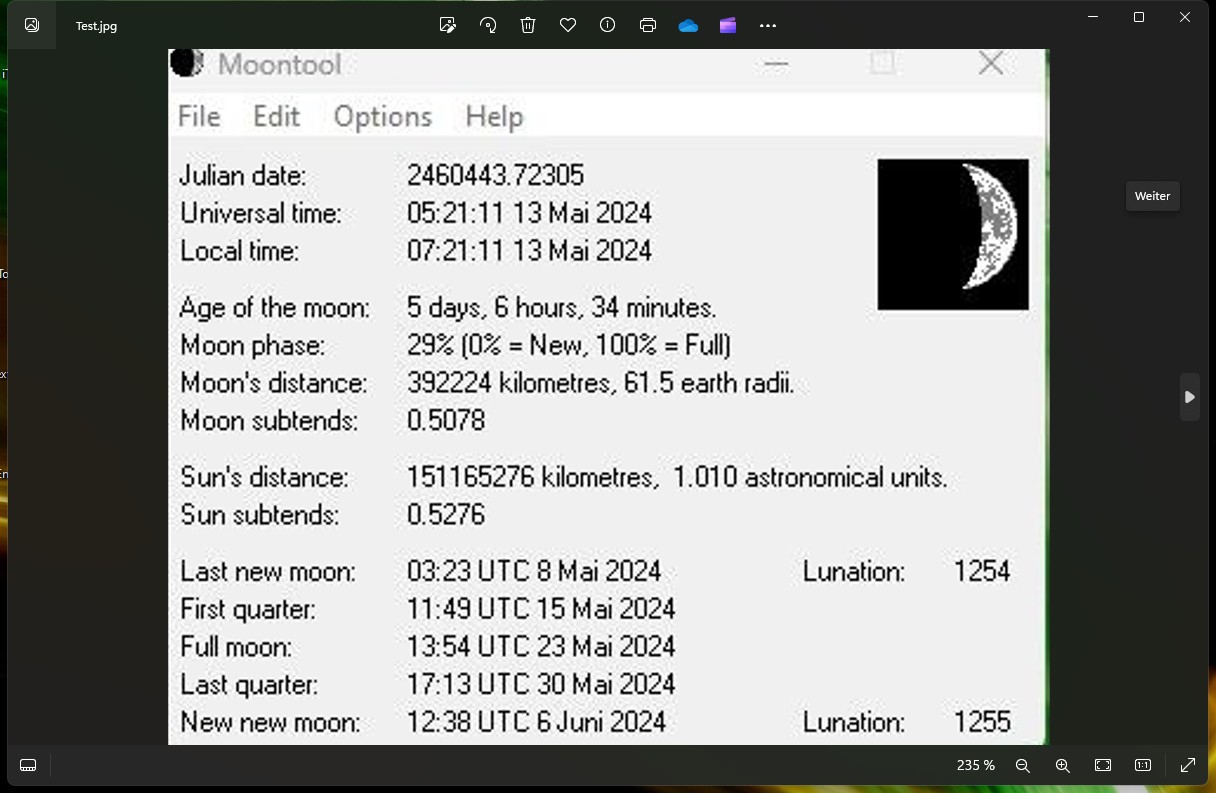The image size is (1216, 793).
Task: Click the Photos app icon beside Test.jpg
Action: pos(32,25)
